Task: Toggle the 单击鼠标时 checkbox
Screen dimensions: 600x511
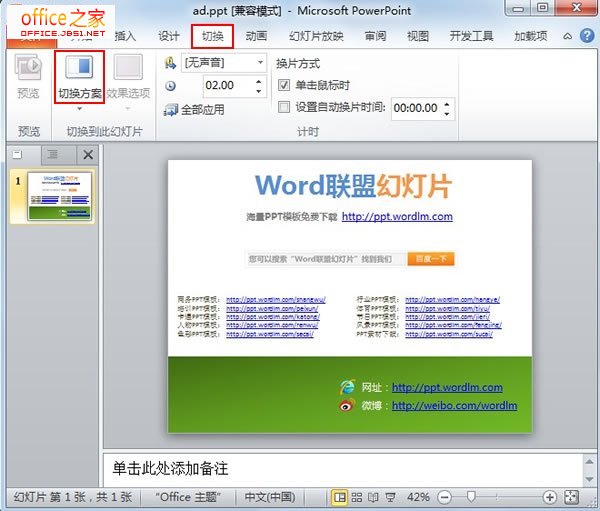Action: (284, 85)
